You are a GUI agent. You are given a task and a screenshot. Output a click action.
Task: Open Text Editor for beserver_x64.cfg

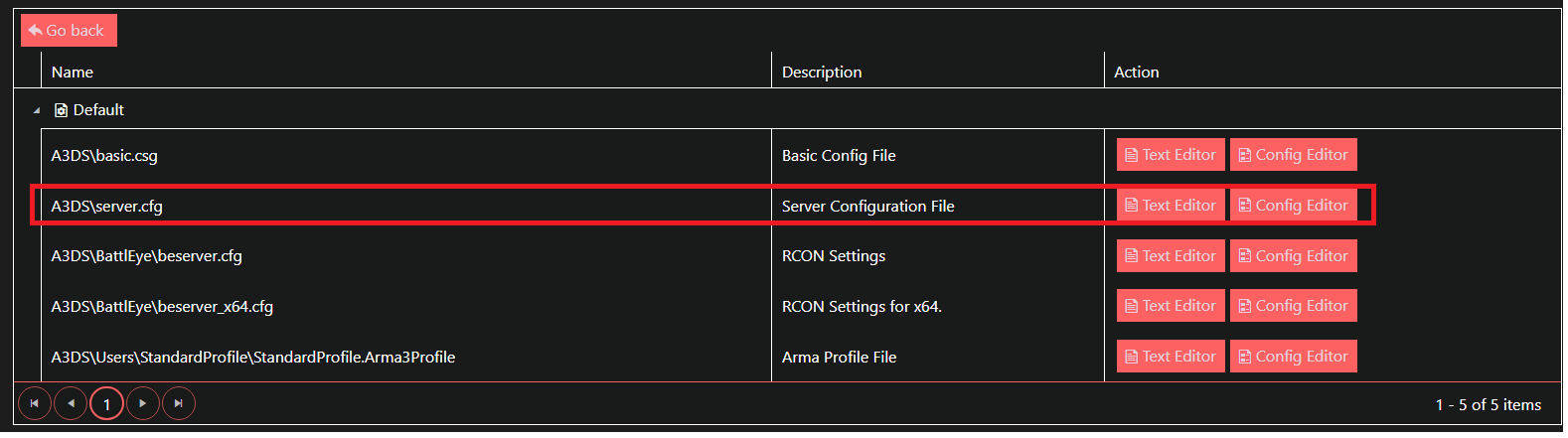click(x=1171, y=306)
